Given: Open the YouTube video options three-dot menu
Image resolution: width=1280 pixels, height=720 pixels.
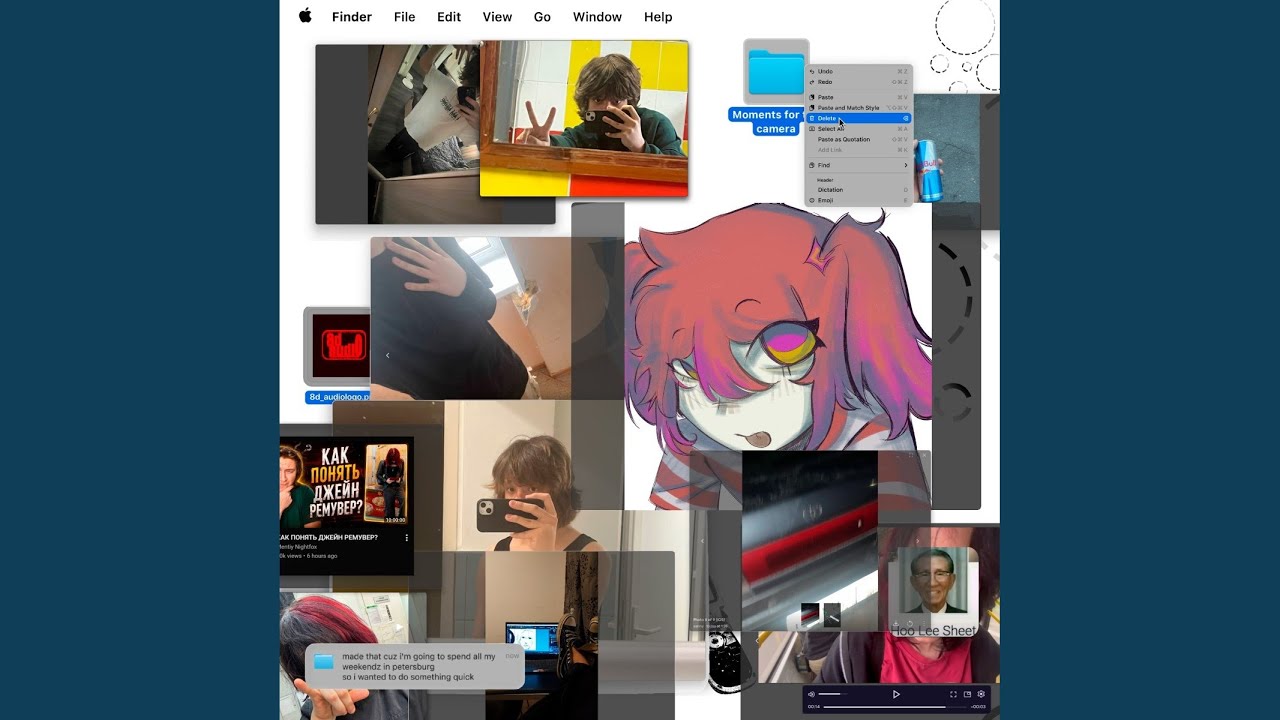Looking at the screenshot, I should pos(407,538).
